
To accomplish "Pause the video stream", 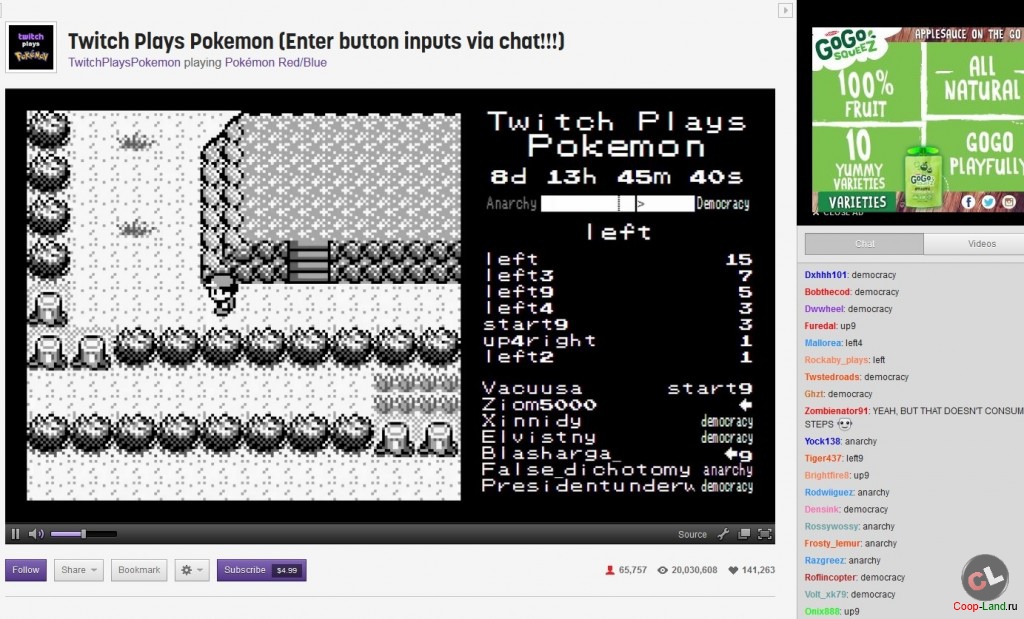I will (16, 534).
